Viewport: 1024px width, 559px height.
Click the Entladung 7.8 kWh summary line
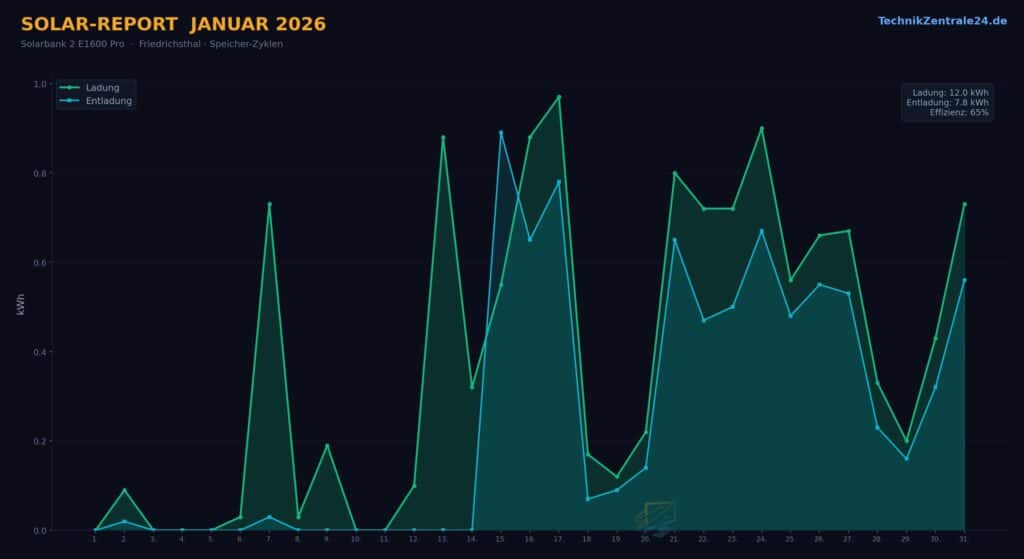pyautogui.click(x=947, y=103)
